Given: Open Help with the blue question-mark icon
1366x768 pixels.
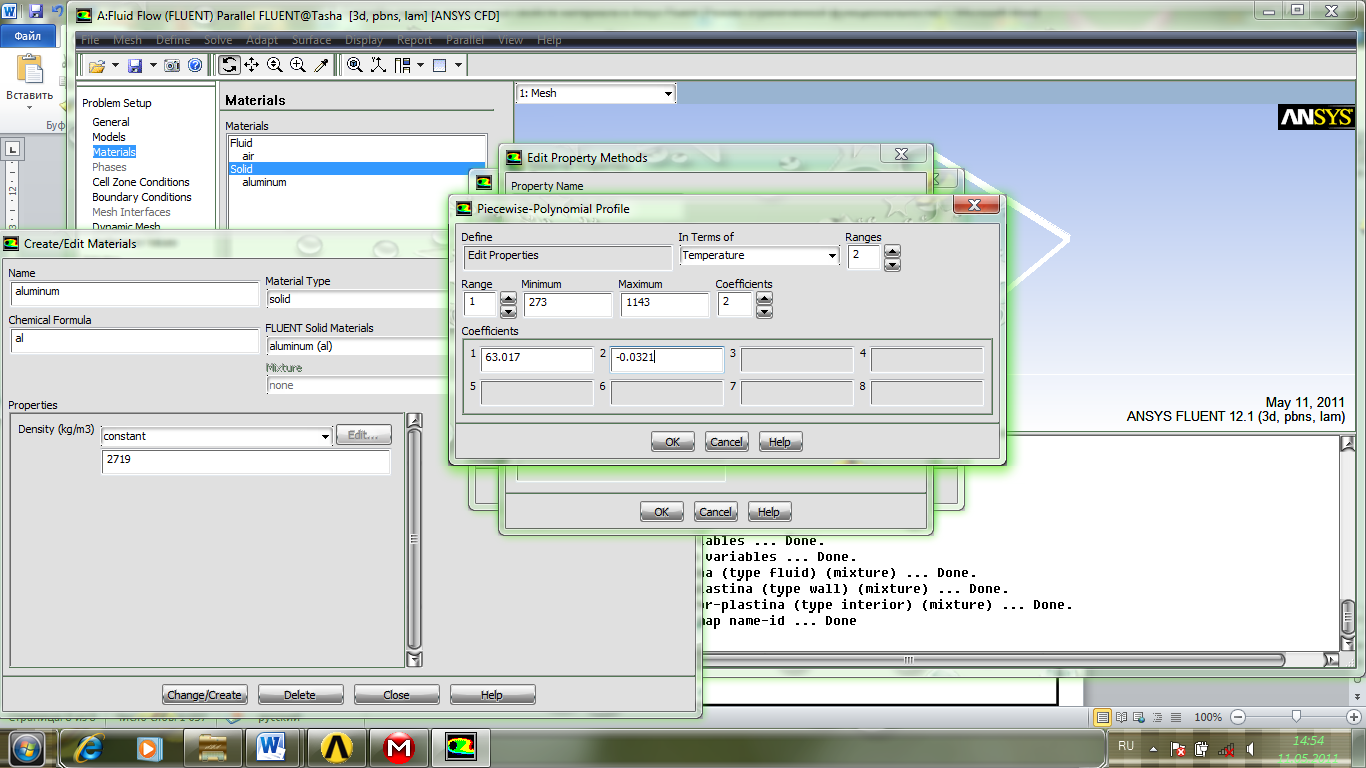Looking at the screenshot, I should pyautogui.click(x=195, y=65).
